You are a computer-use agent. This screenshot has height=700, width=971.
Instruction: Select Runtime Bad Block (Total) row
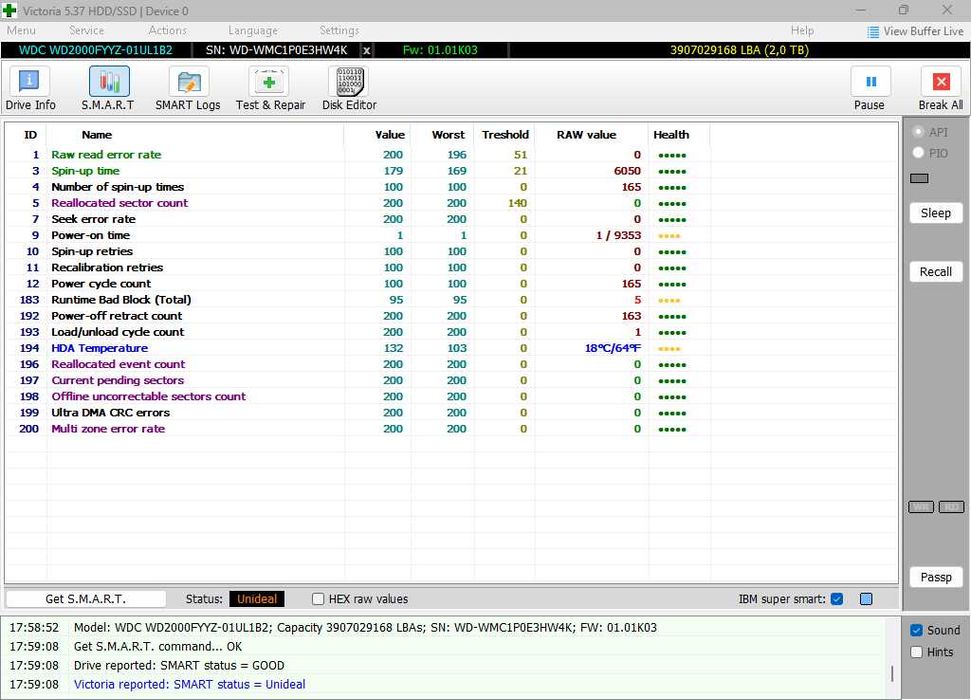(451, 300)
